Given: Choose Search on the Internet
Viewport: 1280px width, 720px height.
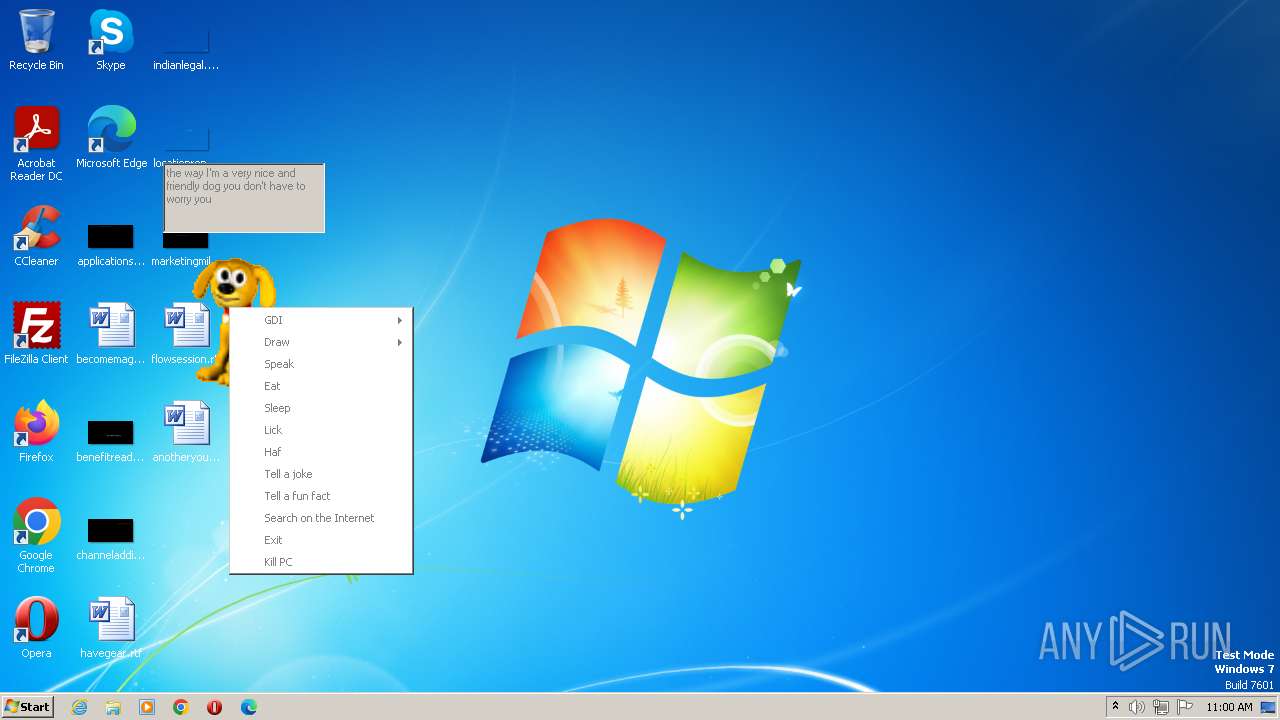Looking at the screenshot, I should click(321, 518).
